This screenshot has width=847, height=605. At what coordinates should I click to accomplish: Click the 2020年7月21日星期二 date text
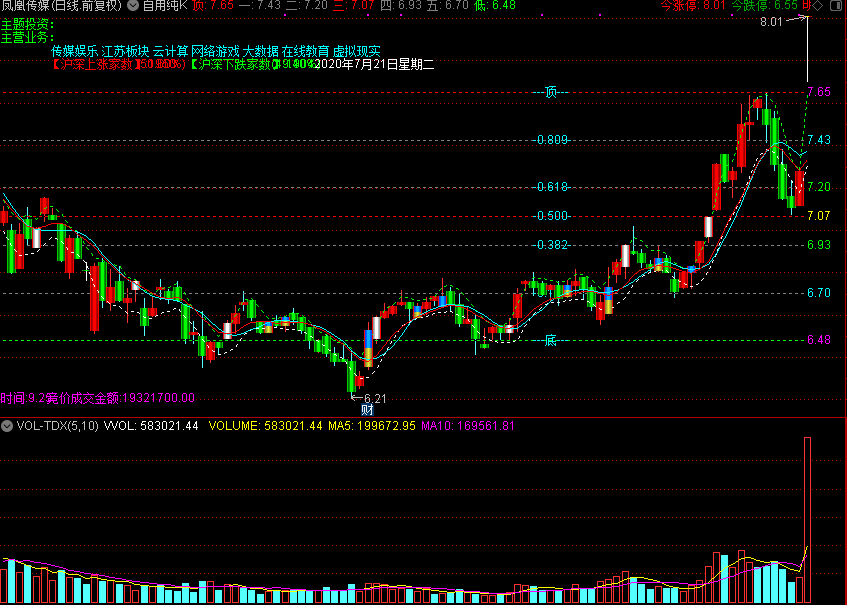375,65
